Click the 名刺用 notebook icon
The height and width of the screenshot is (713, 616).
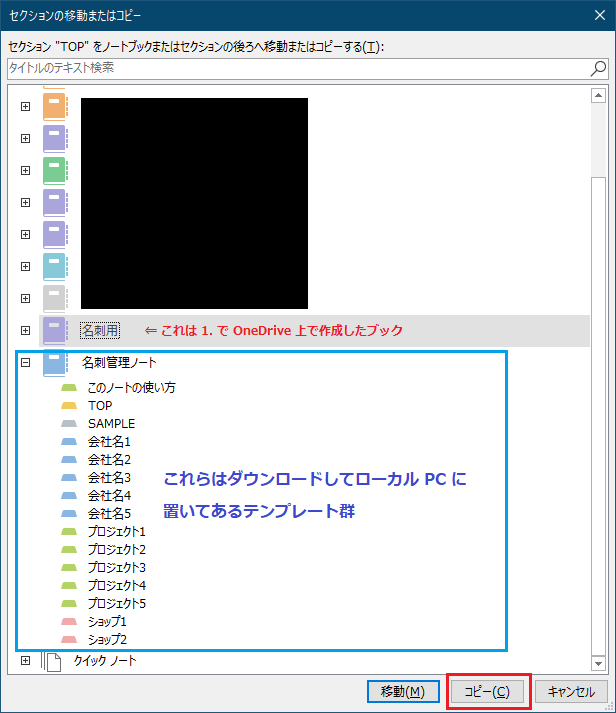(55, 331)
